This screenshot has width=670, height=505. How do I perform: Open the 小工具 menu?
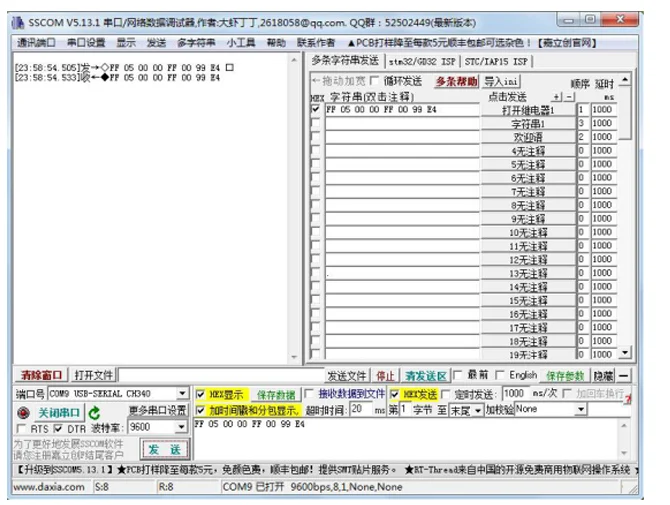tap(241, 43)
